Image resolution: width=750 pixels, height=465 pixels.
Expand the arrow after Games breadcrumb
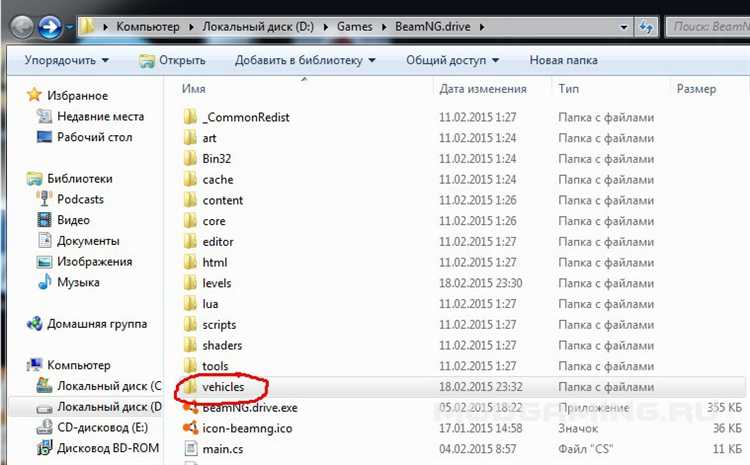(384, 27)
